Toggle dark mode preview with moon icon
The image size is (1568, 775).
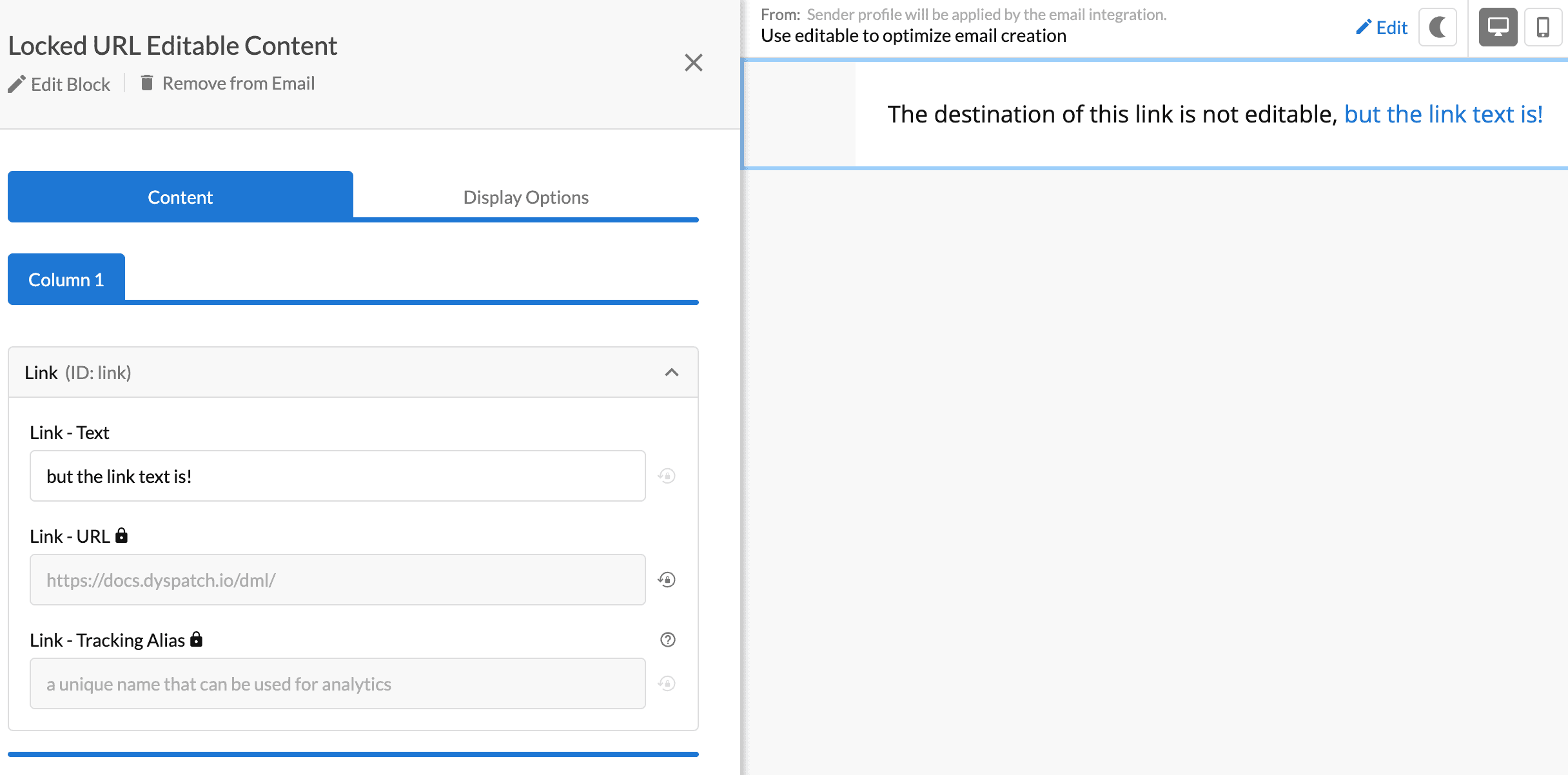1438,27
